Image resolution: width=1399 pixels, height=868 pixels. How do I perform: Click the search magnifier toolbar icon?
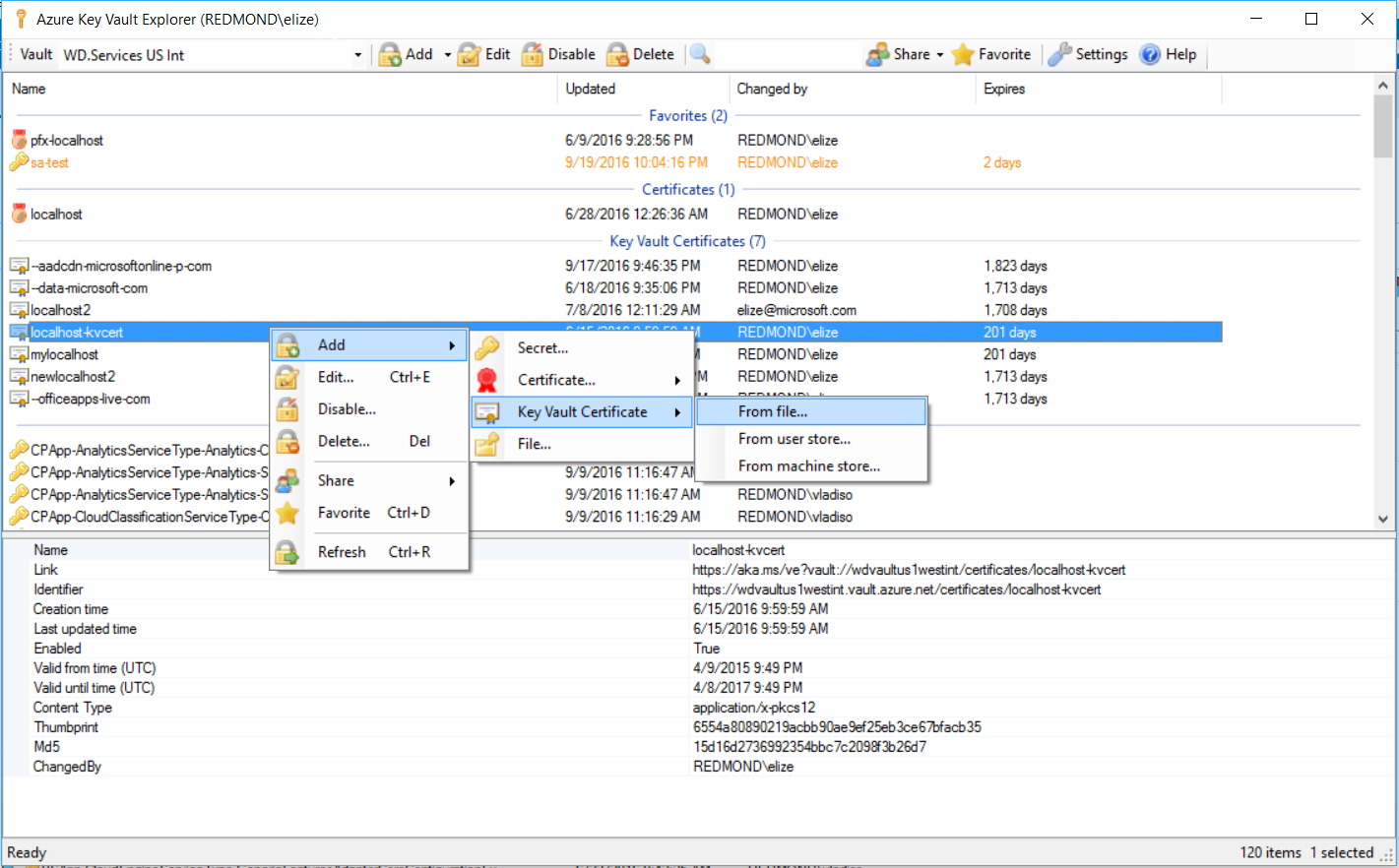click(x=700, y=55)
